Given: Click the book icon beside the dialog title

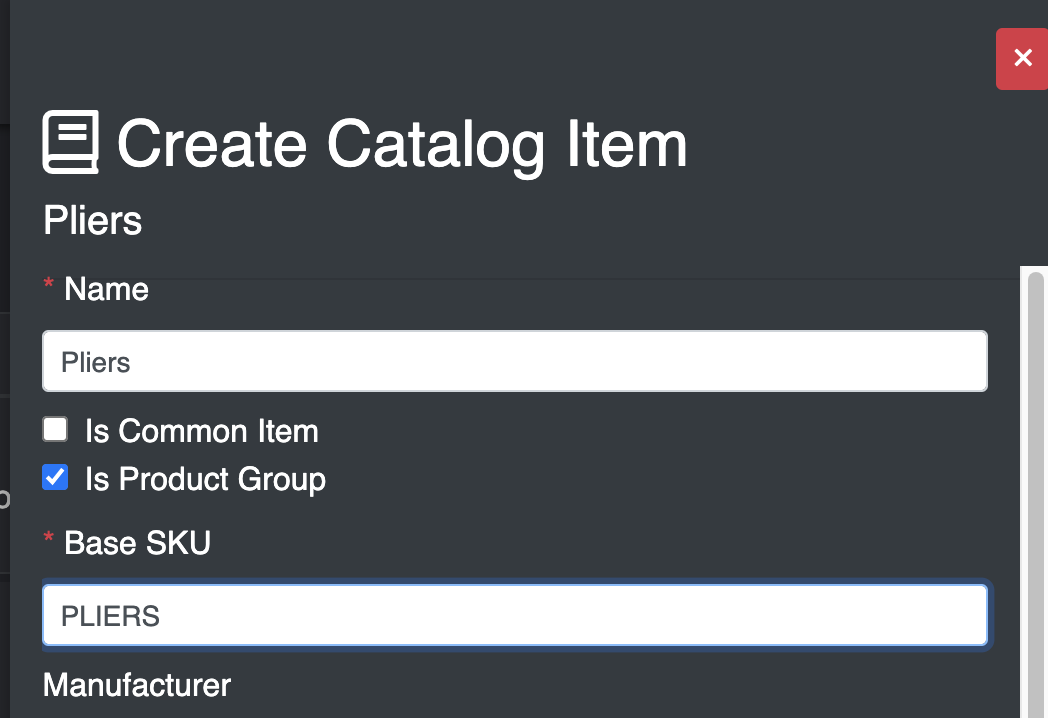Looking at the screenshot, I should tap(70, 142).
